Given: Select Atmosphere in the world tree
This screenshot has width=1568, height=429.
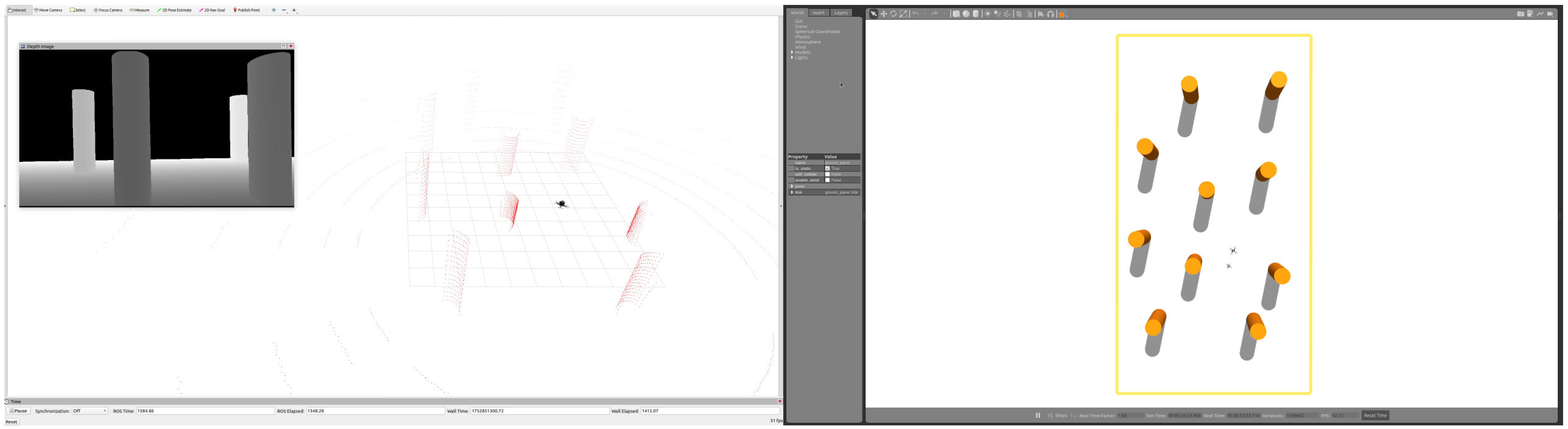Looking at the screenshot, I should [808, 42].
